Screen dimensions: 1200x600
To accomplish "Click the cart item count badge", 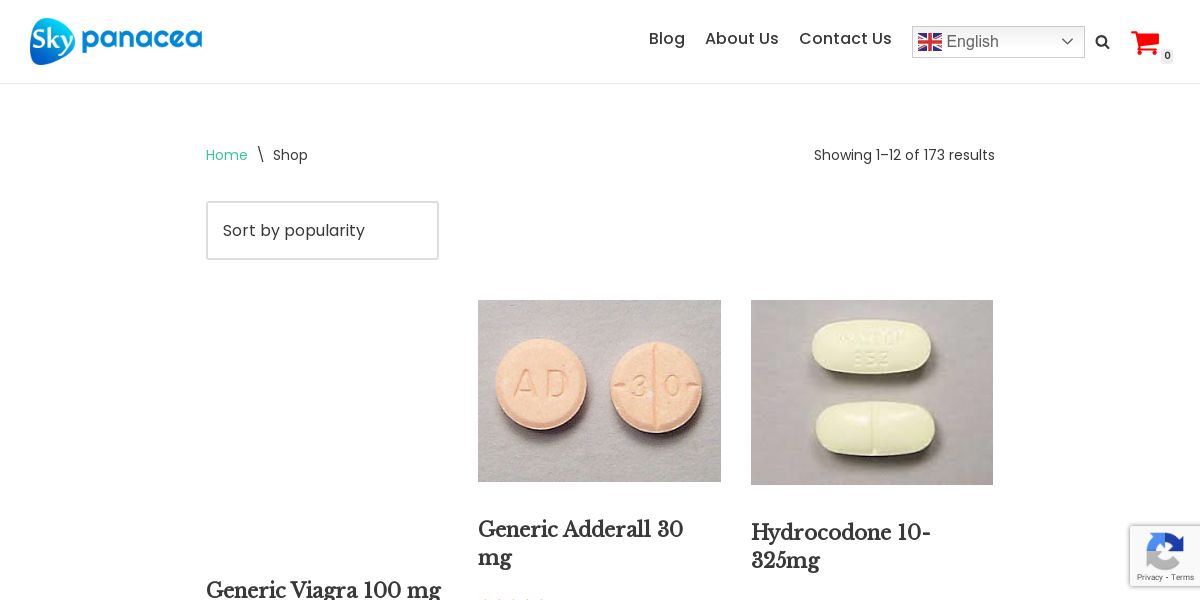I will [x=1167, y=56].
